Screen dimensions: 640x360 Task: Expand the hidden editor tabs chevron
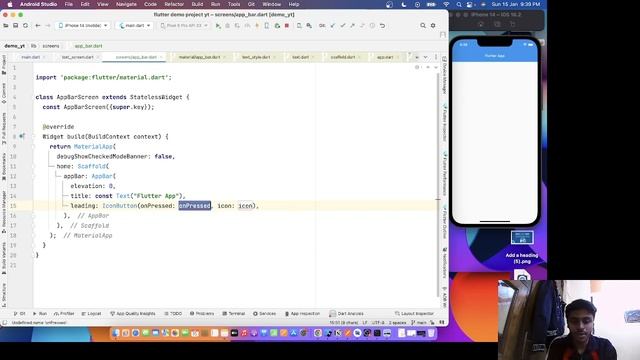tap(425, 57)
